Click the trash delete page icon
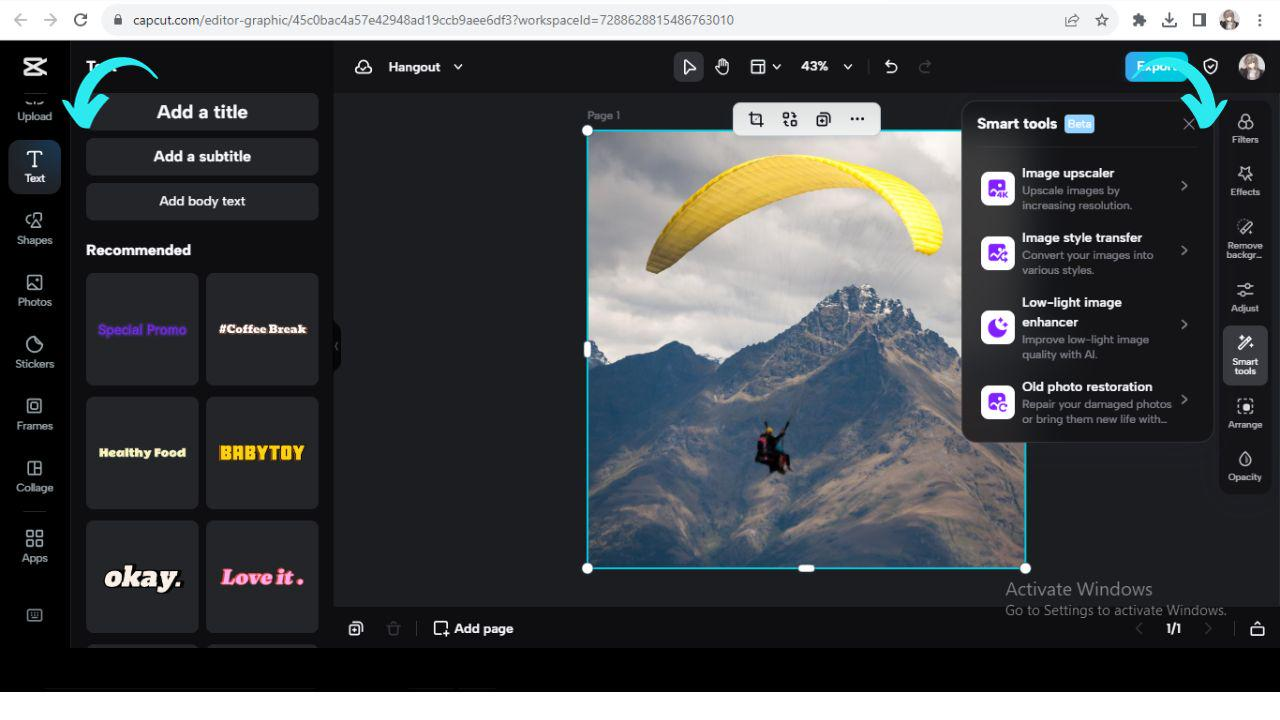The width and height of the screenshot is (1280, 720). 393,629
